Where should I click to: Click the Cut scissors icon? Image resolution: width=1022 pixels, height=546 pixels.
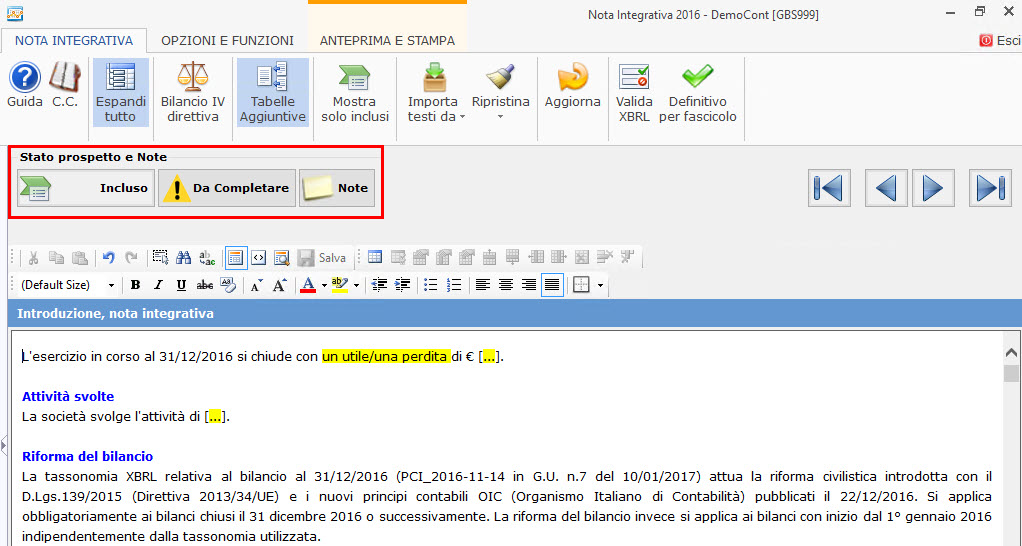point(33,257)
